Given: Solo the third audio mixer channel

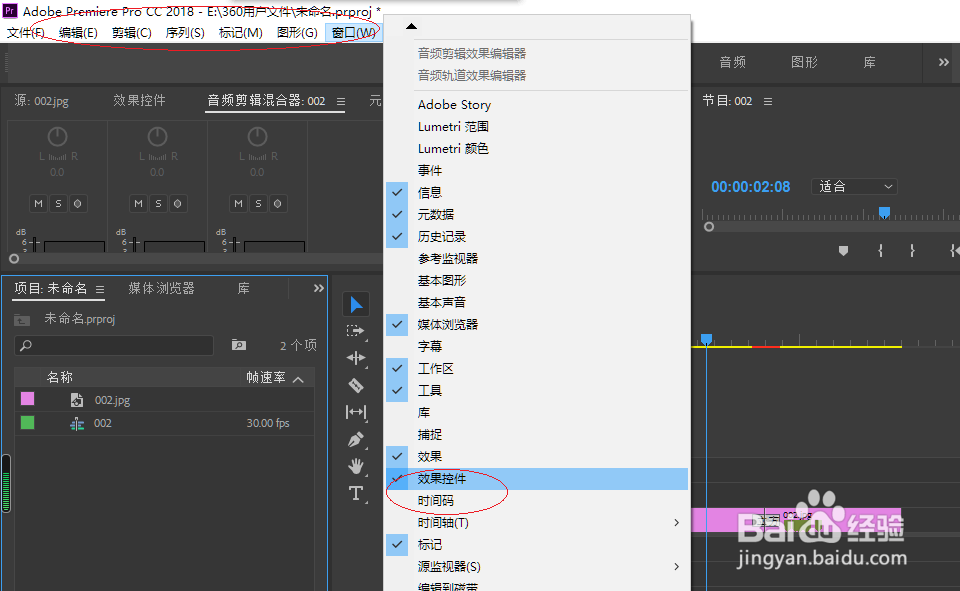Looking at the screenshot, I should tap(258, 203).
